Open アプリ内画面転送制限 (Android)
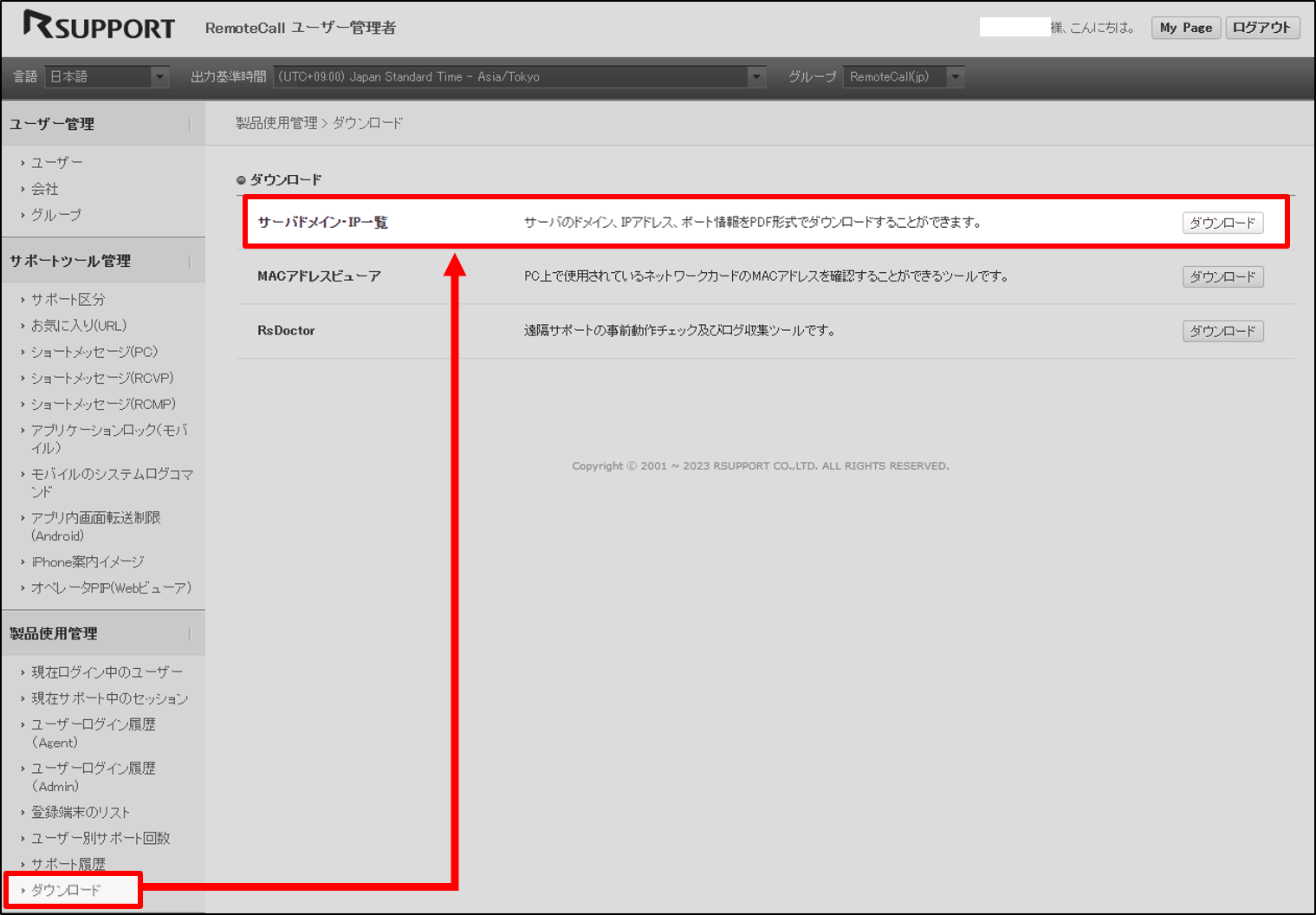The height and width of the screenshot is (915, 1316). tap(96, 526)
